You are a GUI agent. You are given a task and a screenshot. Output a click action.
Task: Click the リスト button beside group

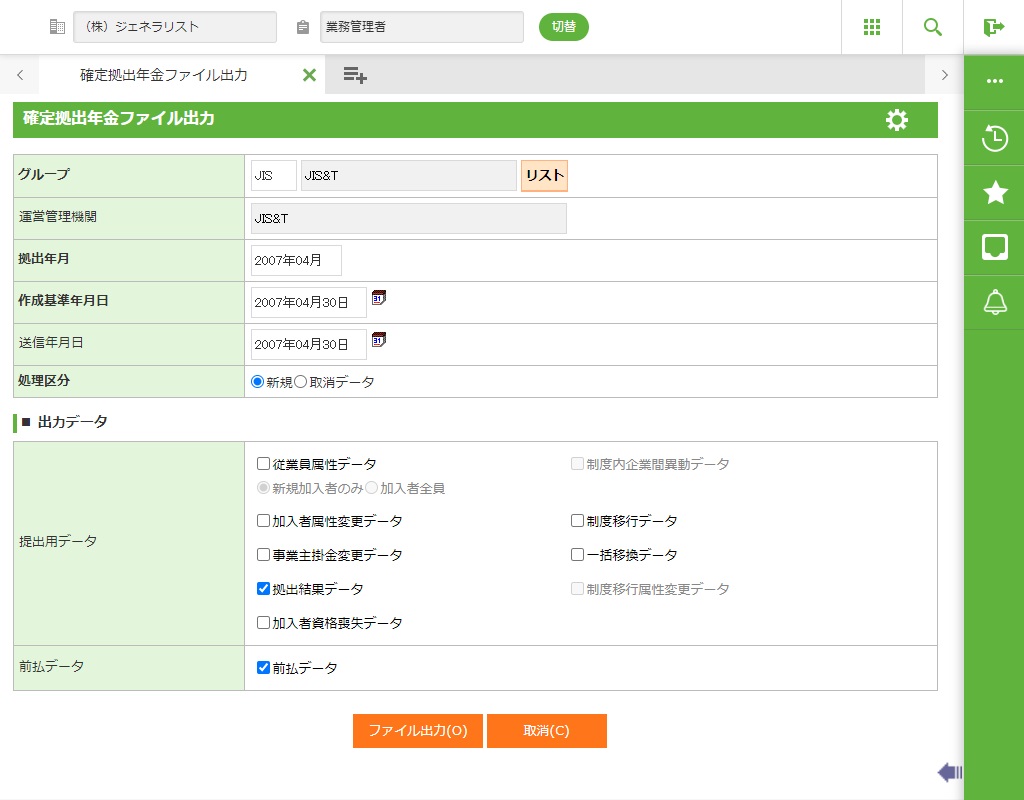[544, 175]
